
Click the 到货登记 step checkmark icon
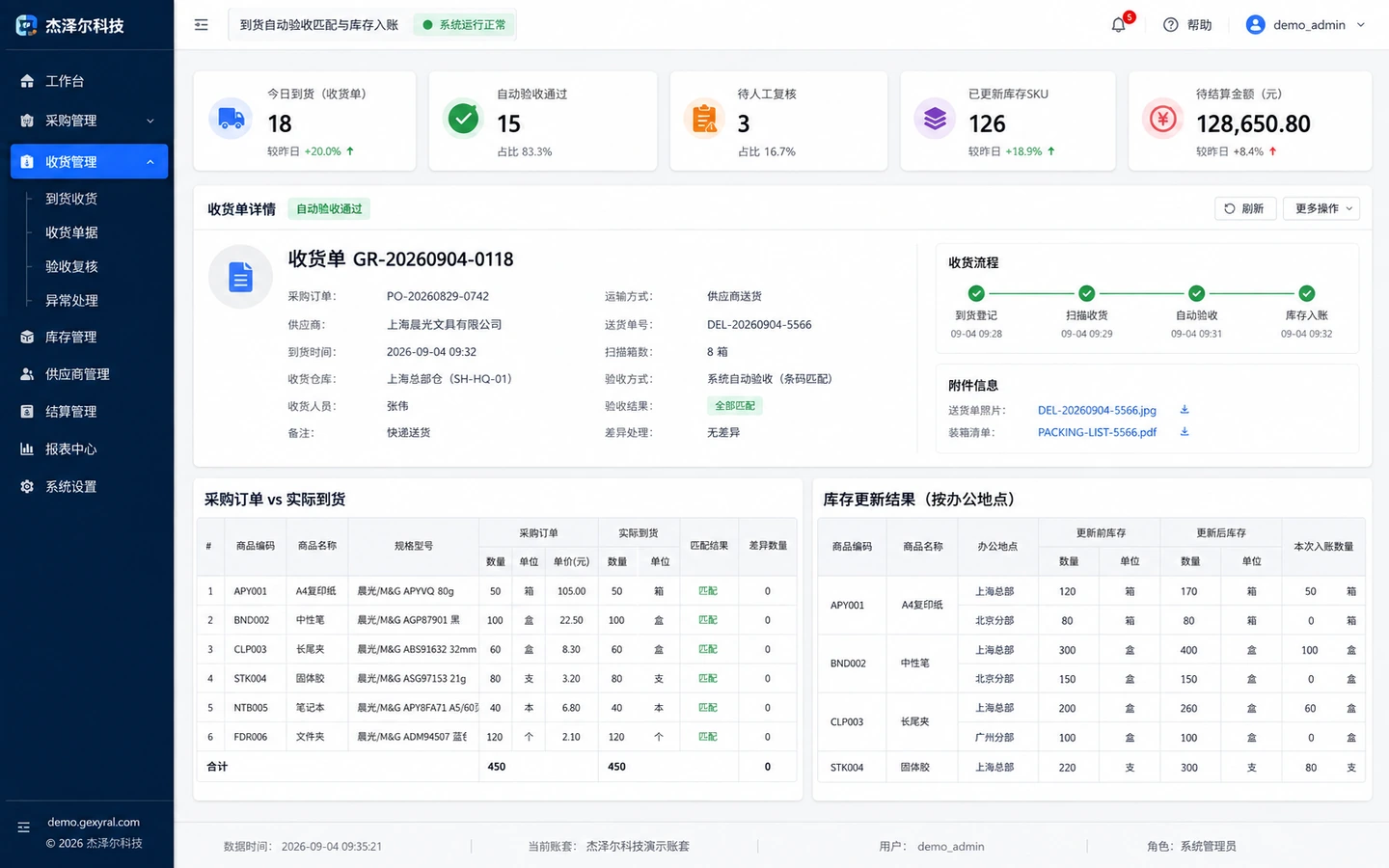pyautogui.click(x=976, y=293)
